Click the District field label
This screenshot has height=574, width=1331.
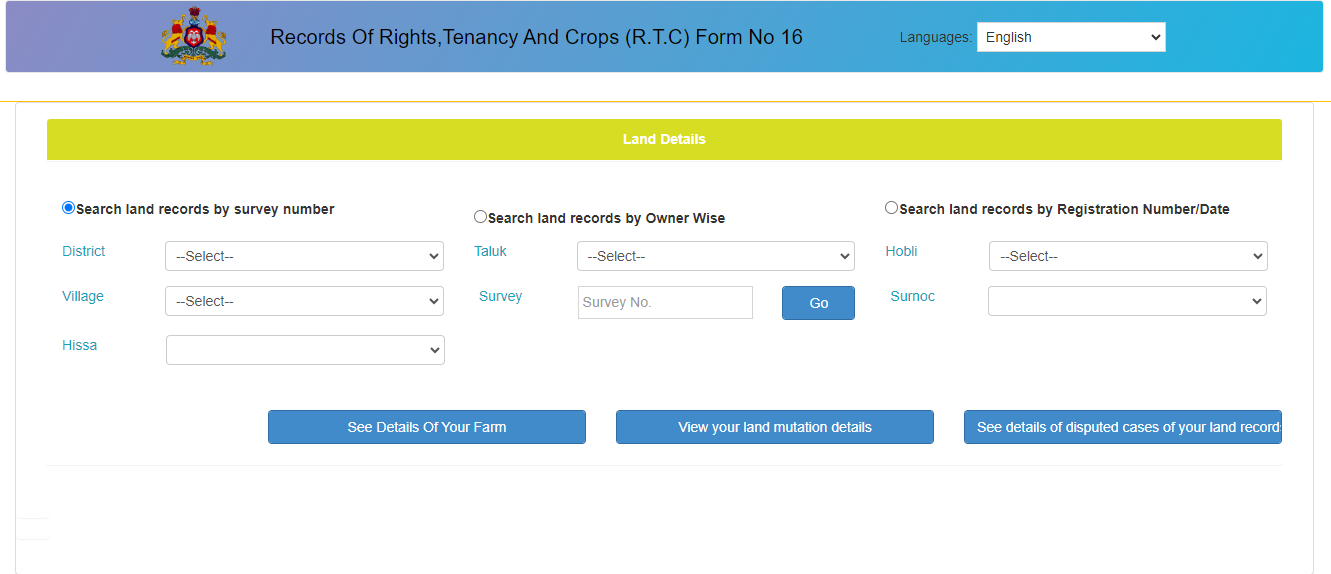[x=84, y=251]
